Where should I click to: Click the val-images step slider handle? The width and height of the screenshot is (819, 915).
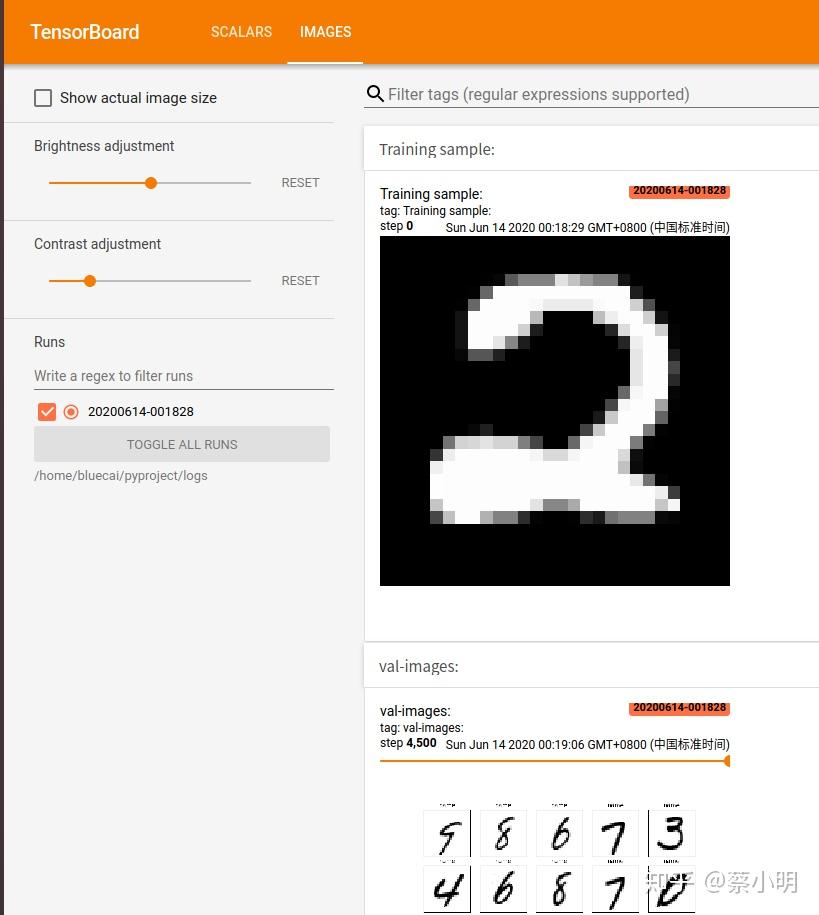coord(727,761)
